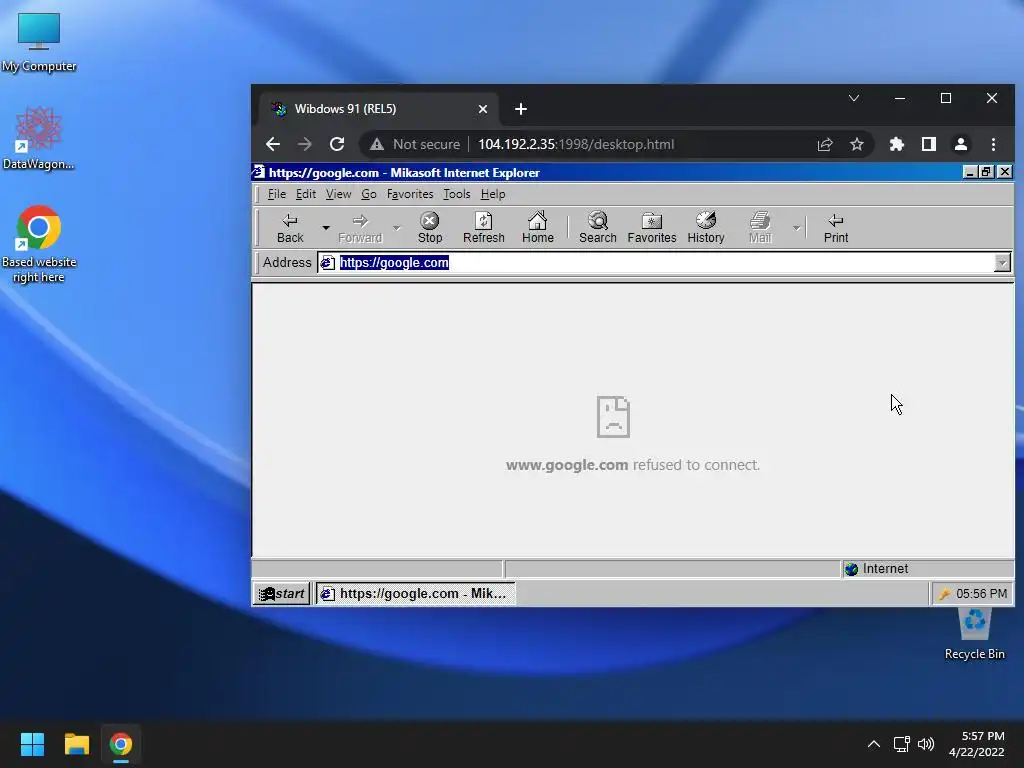Image resolution: width=1024 pixels, height=768 pixels.
Task: Open Chrome's three-dot menu
Action: point(993,144)
